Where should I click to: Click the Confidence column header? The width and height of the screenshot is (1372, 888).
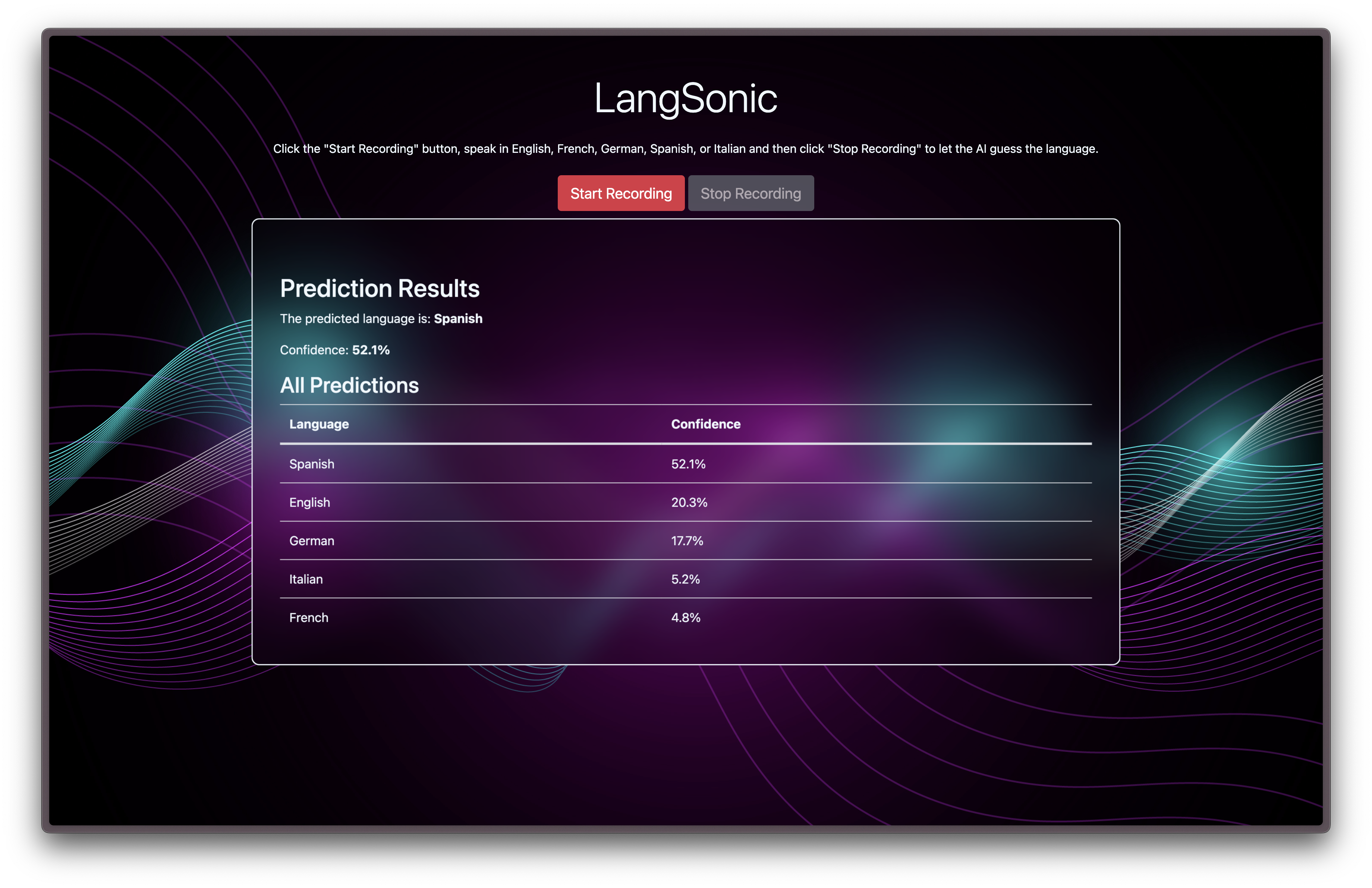(x=706, y=424)
